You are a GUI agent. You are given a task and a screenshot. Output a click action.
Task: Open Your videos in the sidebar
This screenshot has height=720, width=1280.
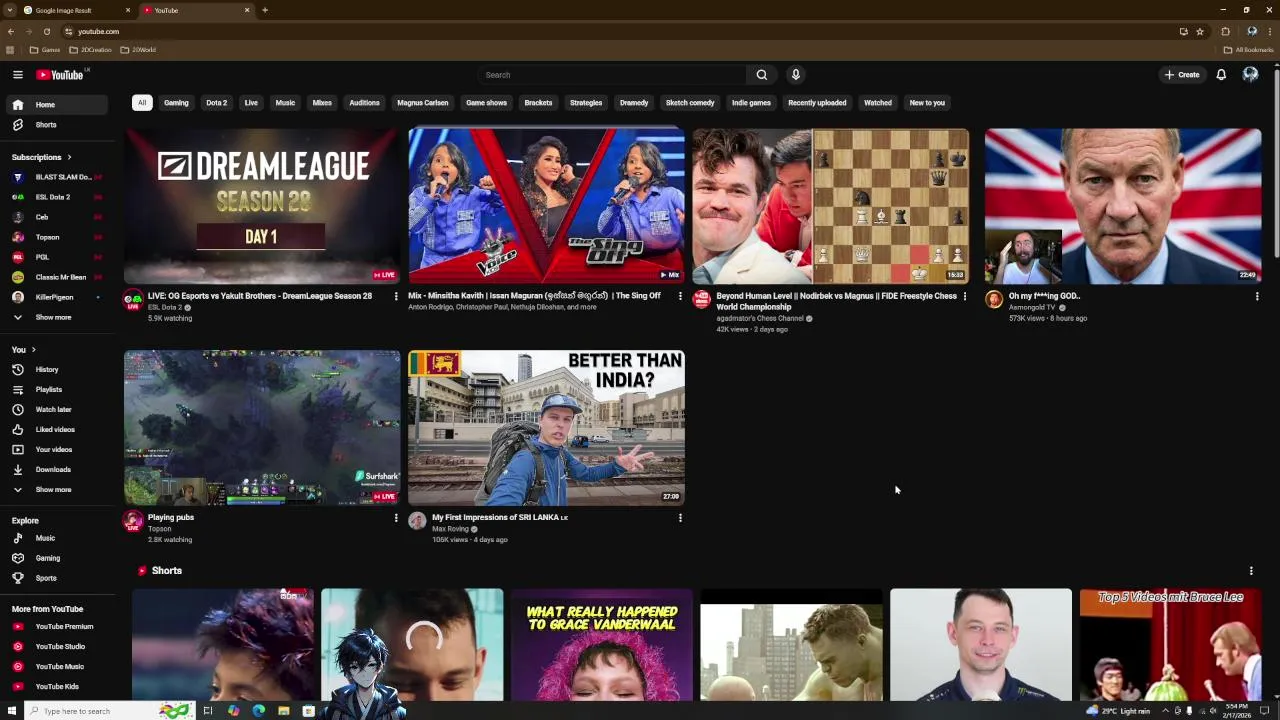[58, 450]
